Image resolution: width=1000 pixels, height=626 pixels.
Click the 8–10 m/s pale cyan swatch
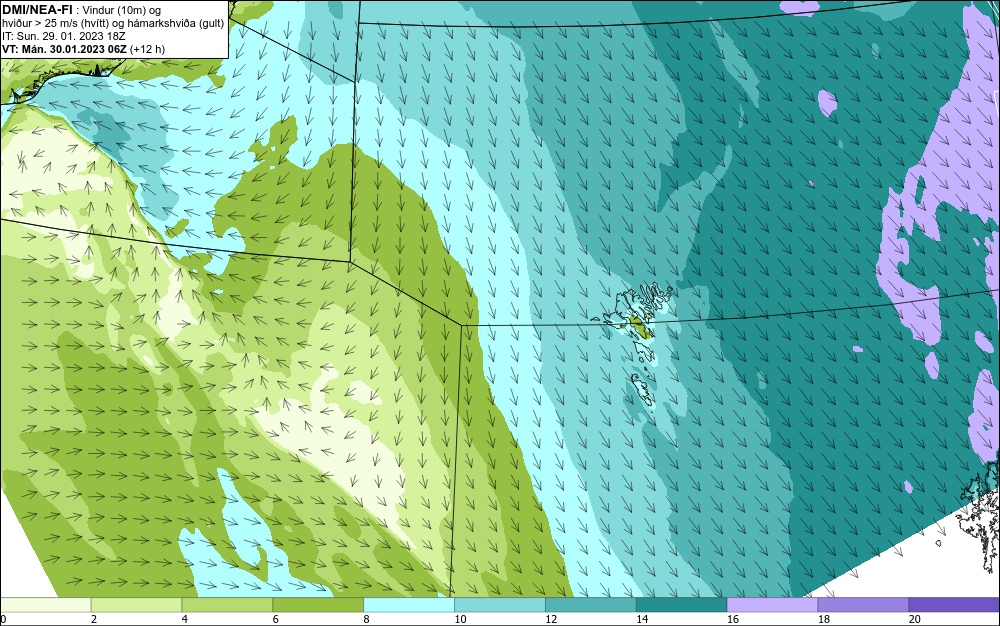pos(409,604)
